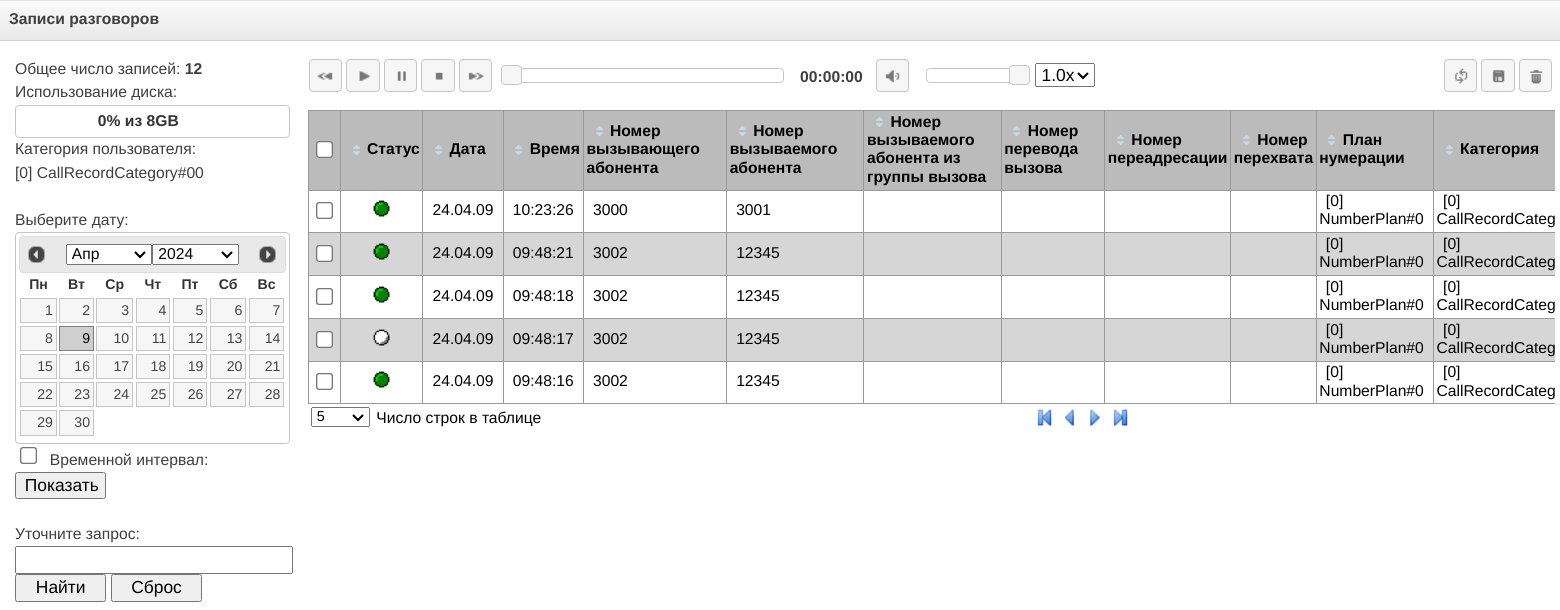Viewport: 1560px width, 610px height.
Task: Click the volume slider handle
Action: (x=1019, y=75)
